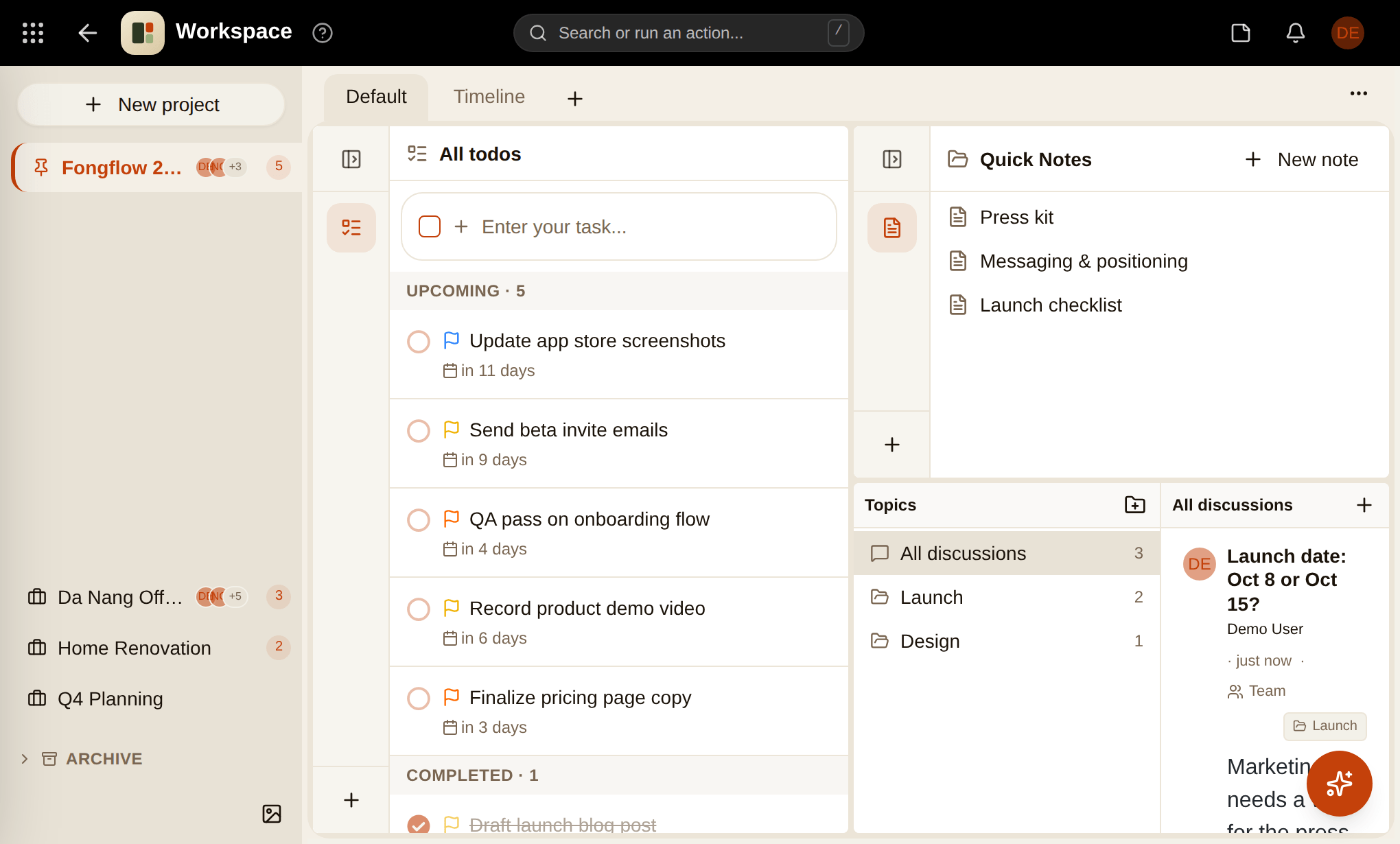Image resolution: width=1400 pixels, height=844 pixels.
Task: Mark Update app store screenshots complete
Action: (x=419, y=342)
